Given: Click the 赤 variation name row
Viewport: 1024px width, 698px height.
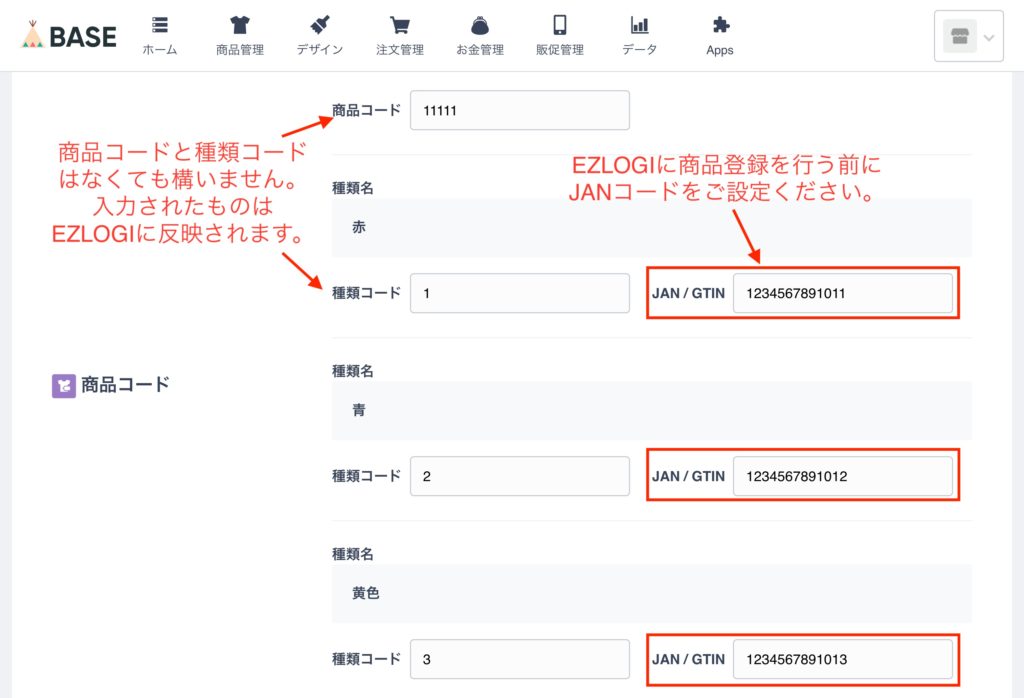Looking at the screenshot, I should [651, 228].
